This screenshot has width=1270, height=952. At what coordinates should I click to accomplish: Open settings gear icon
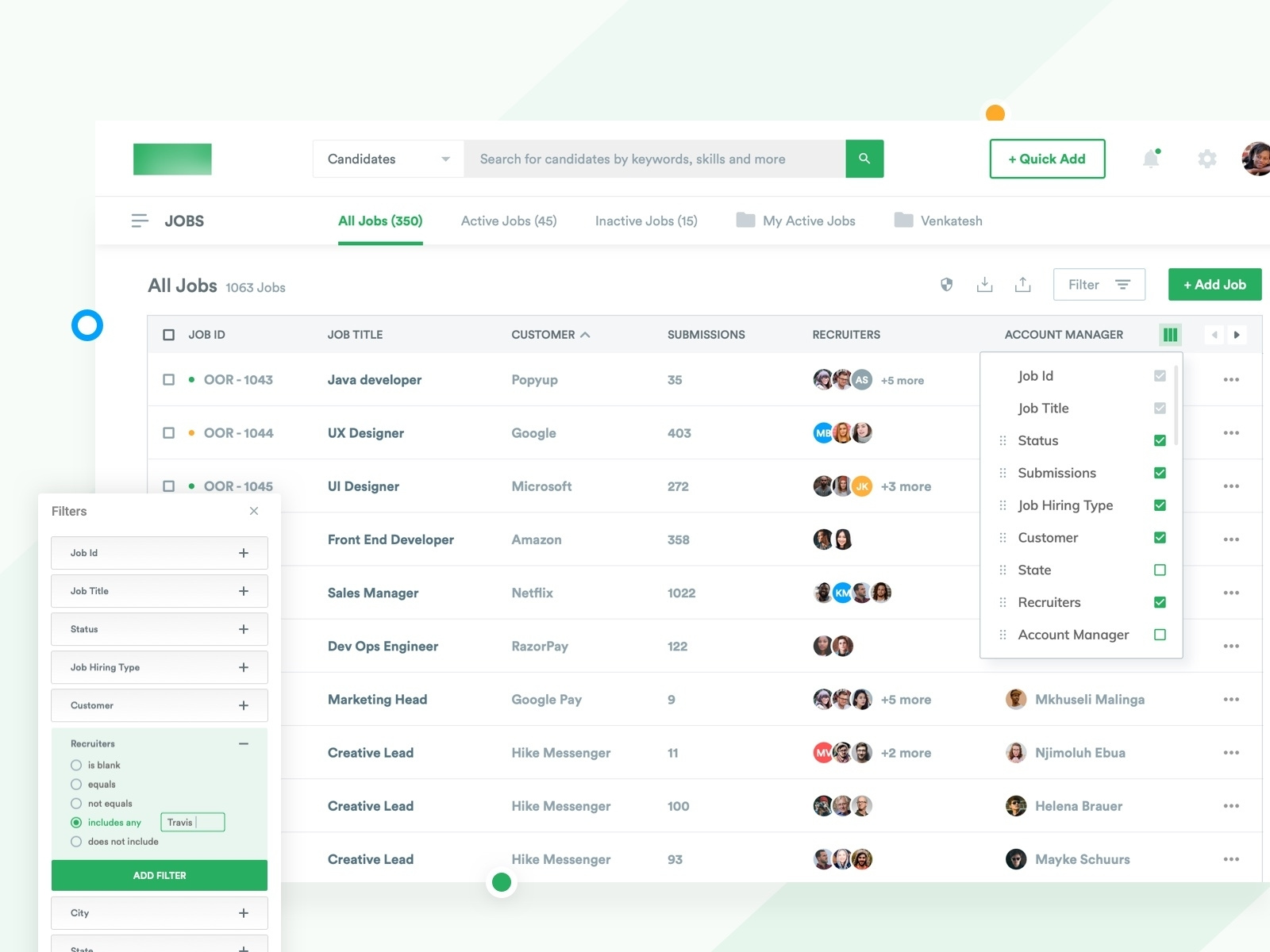(x=1206, y=159)
